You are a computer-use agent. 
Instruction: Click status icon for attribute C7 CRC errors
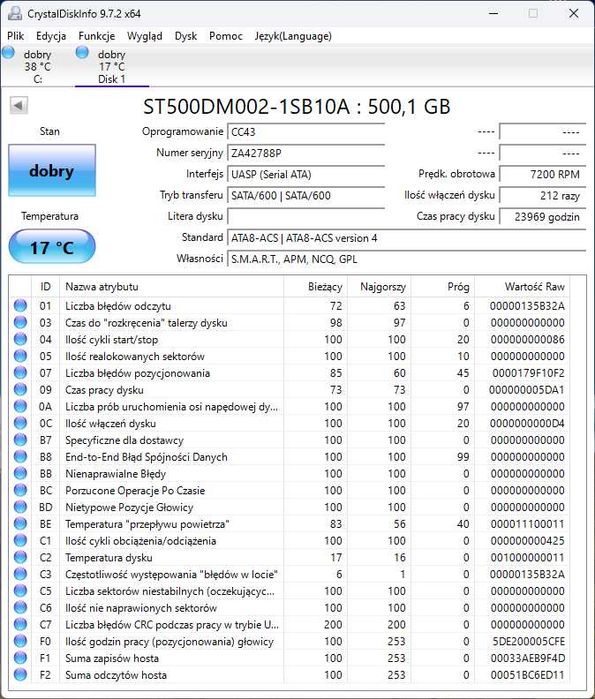pos(20,625)
